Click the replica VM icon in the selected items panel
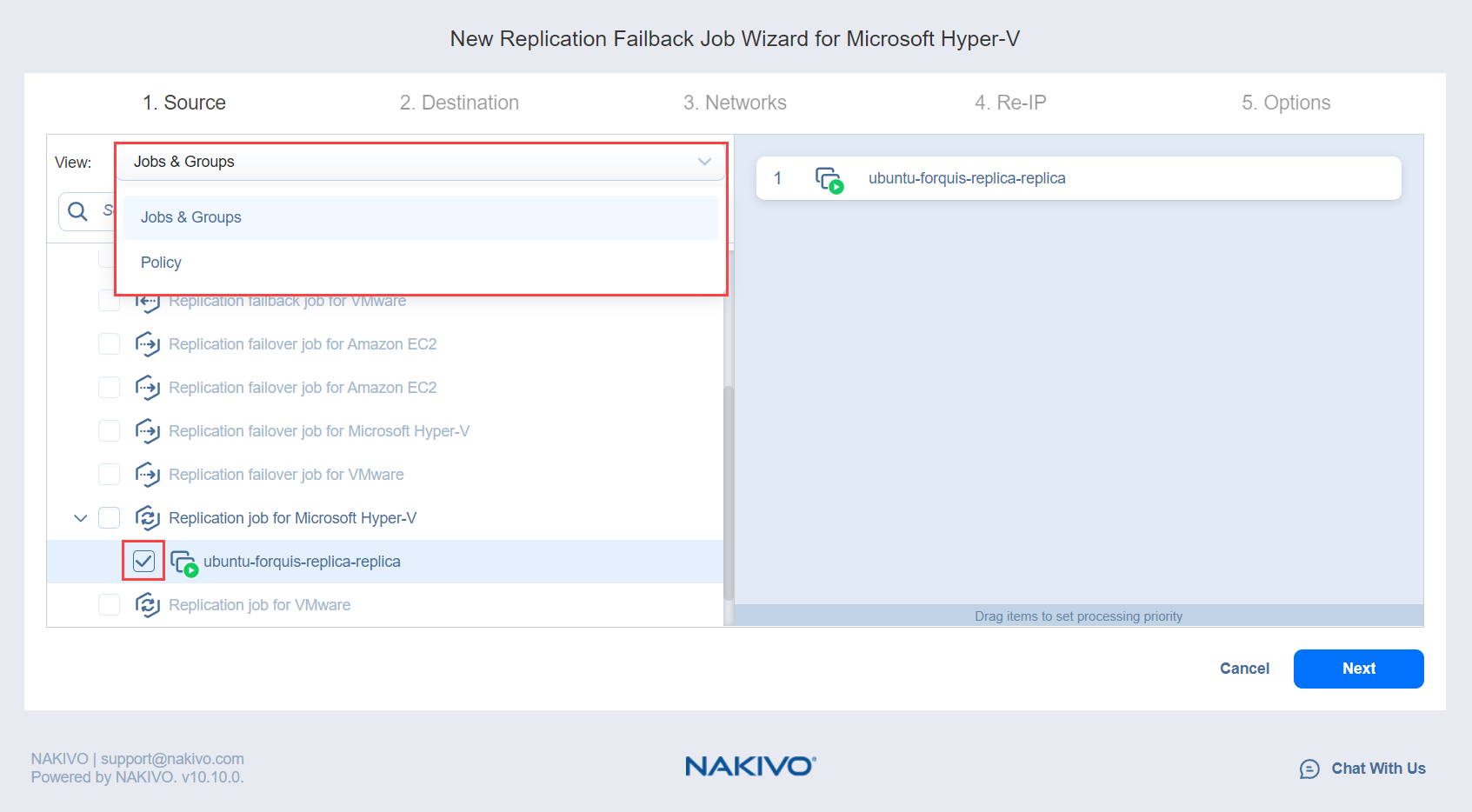This screenshot has height=812, width=1472. 829,179
